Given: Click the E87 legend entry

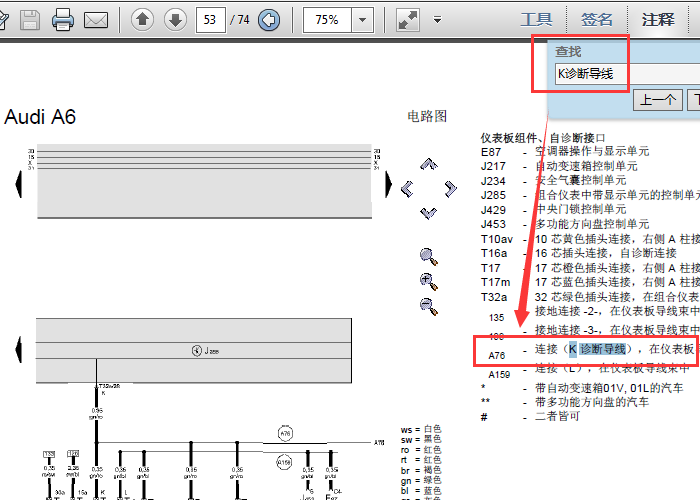Looking at the screenshot, I should [x=565, y=151].
